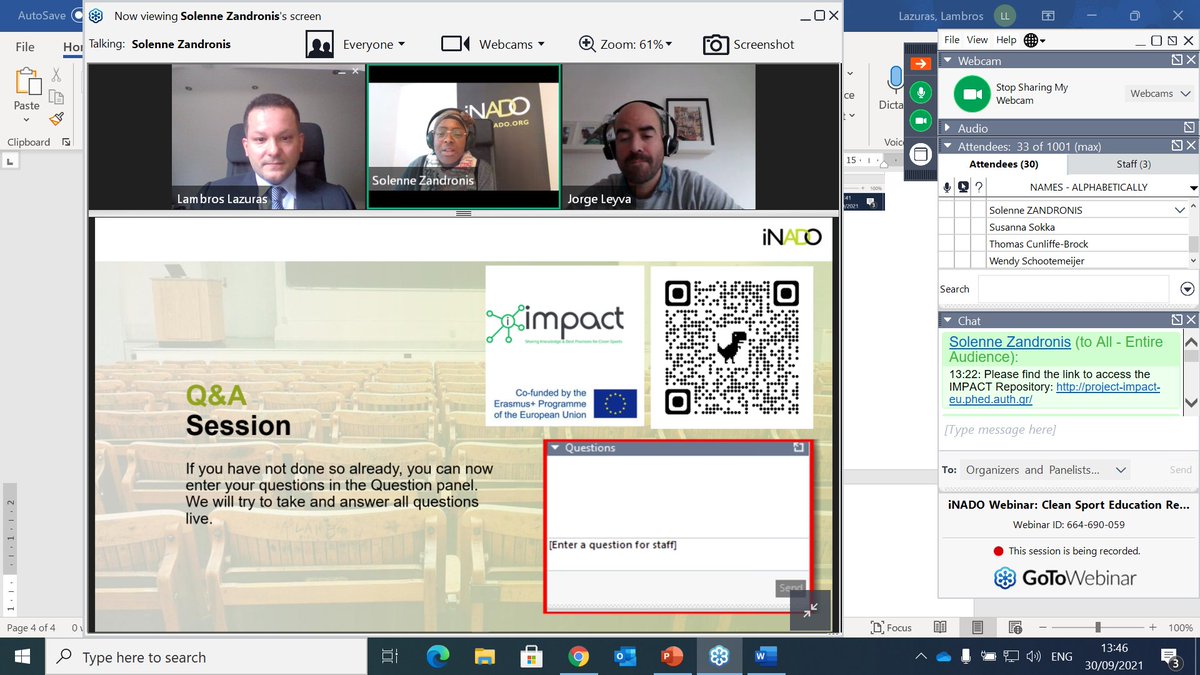The height and width of the screenshot is (675, 1200).
Task: Click the question-mark icon above the attendee list
Action: [978, 186]
